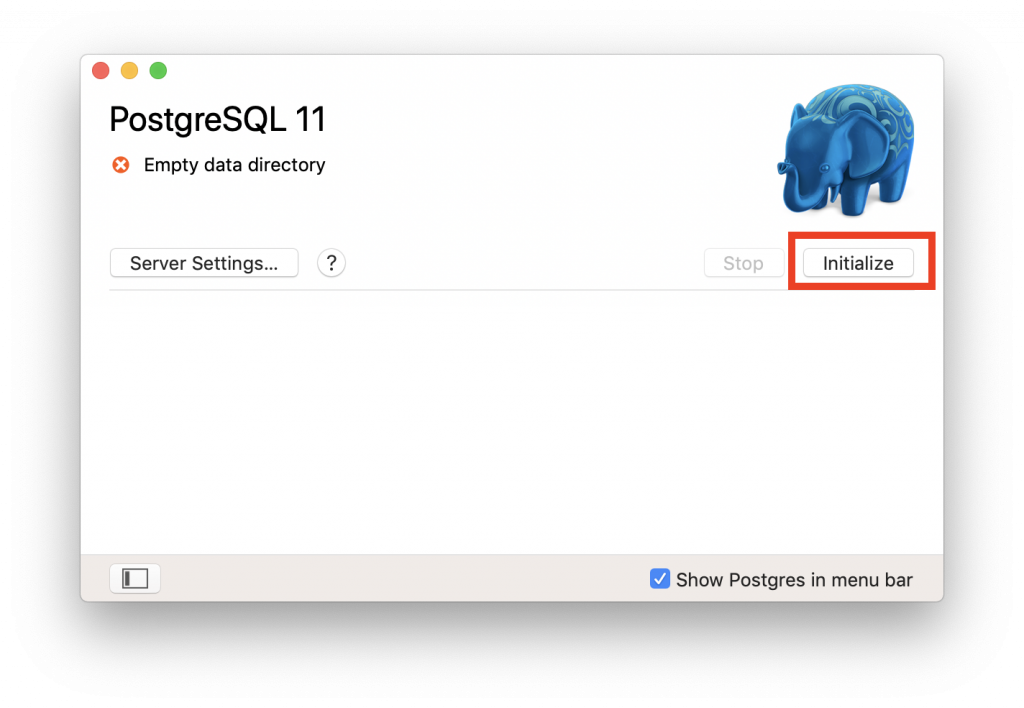Viewport: 1024px width, 708px height.
Task: Minimize the window with yellow button
Action: (x=129, y=71)
